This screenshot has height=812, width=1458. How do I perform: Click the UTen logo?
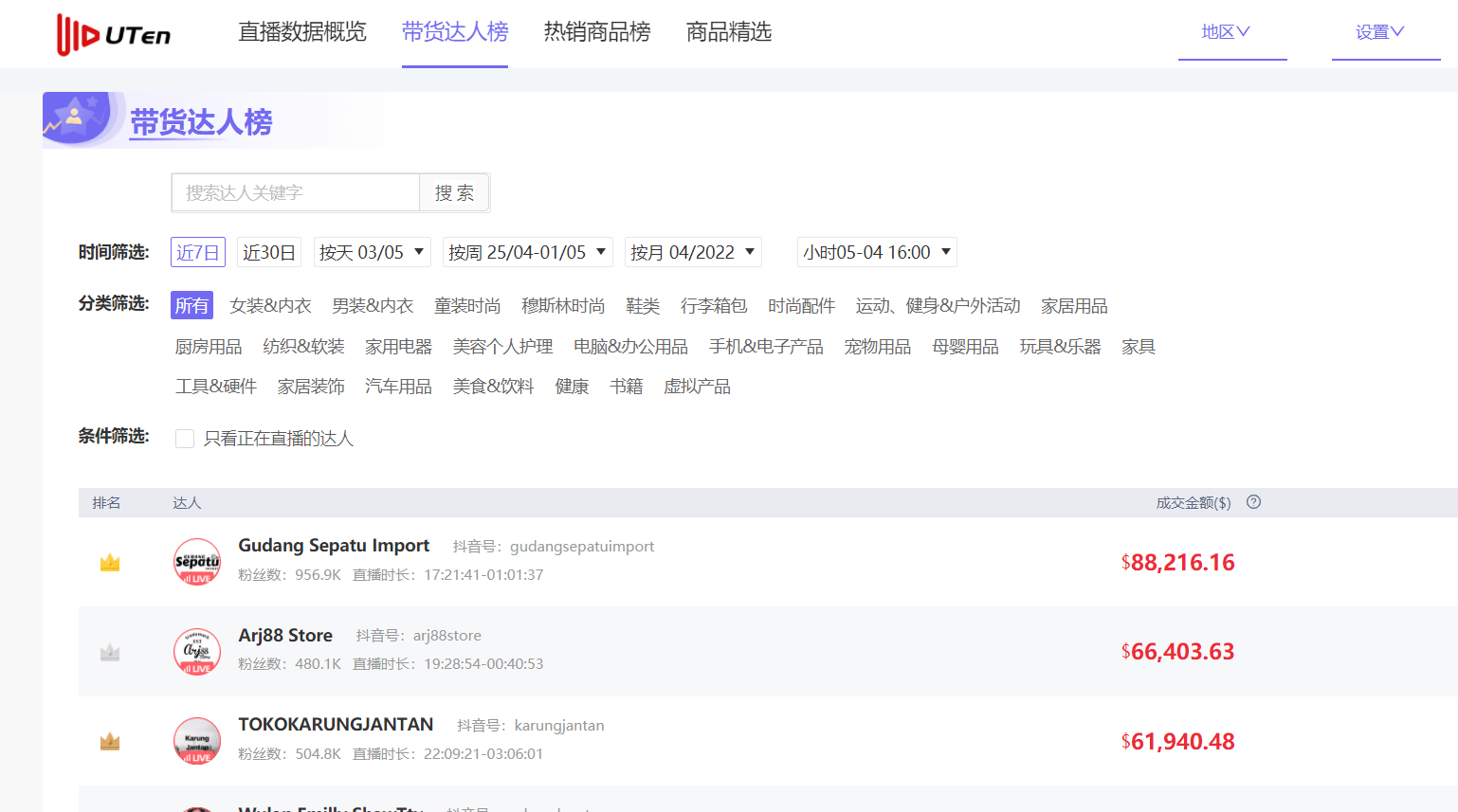tap(114, 35)
